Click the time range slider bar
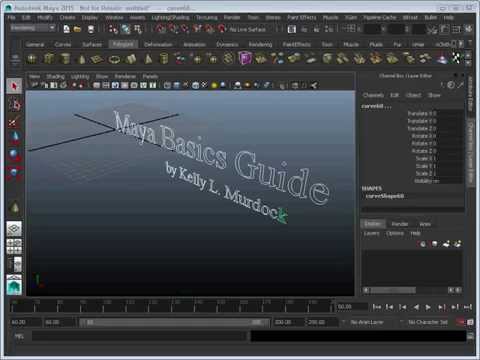 pos(174,322)
